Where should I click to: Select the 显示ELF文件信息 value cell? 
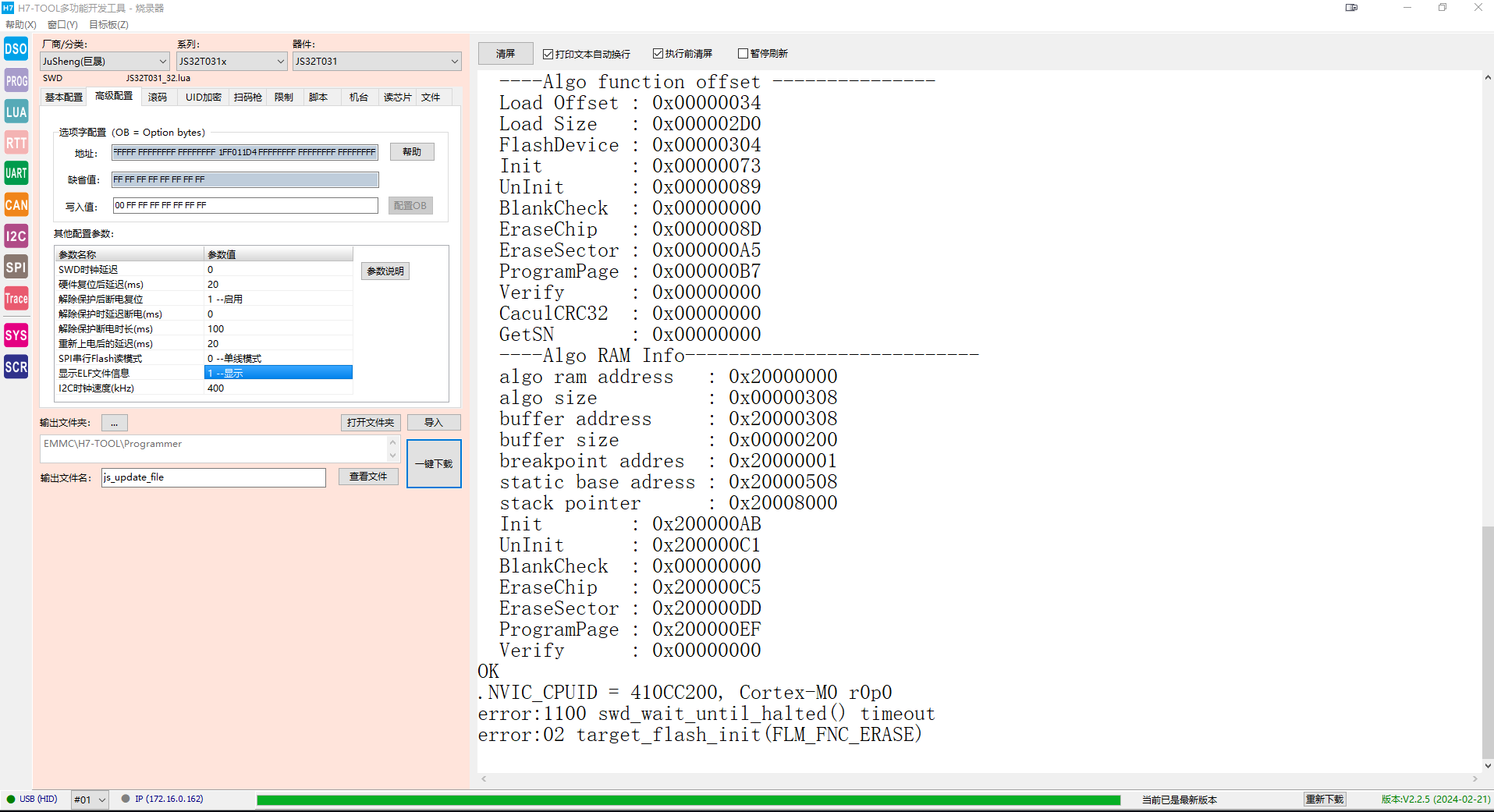[279, 373]
